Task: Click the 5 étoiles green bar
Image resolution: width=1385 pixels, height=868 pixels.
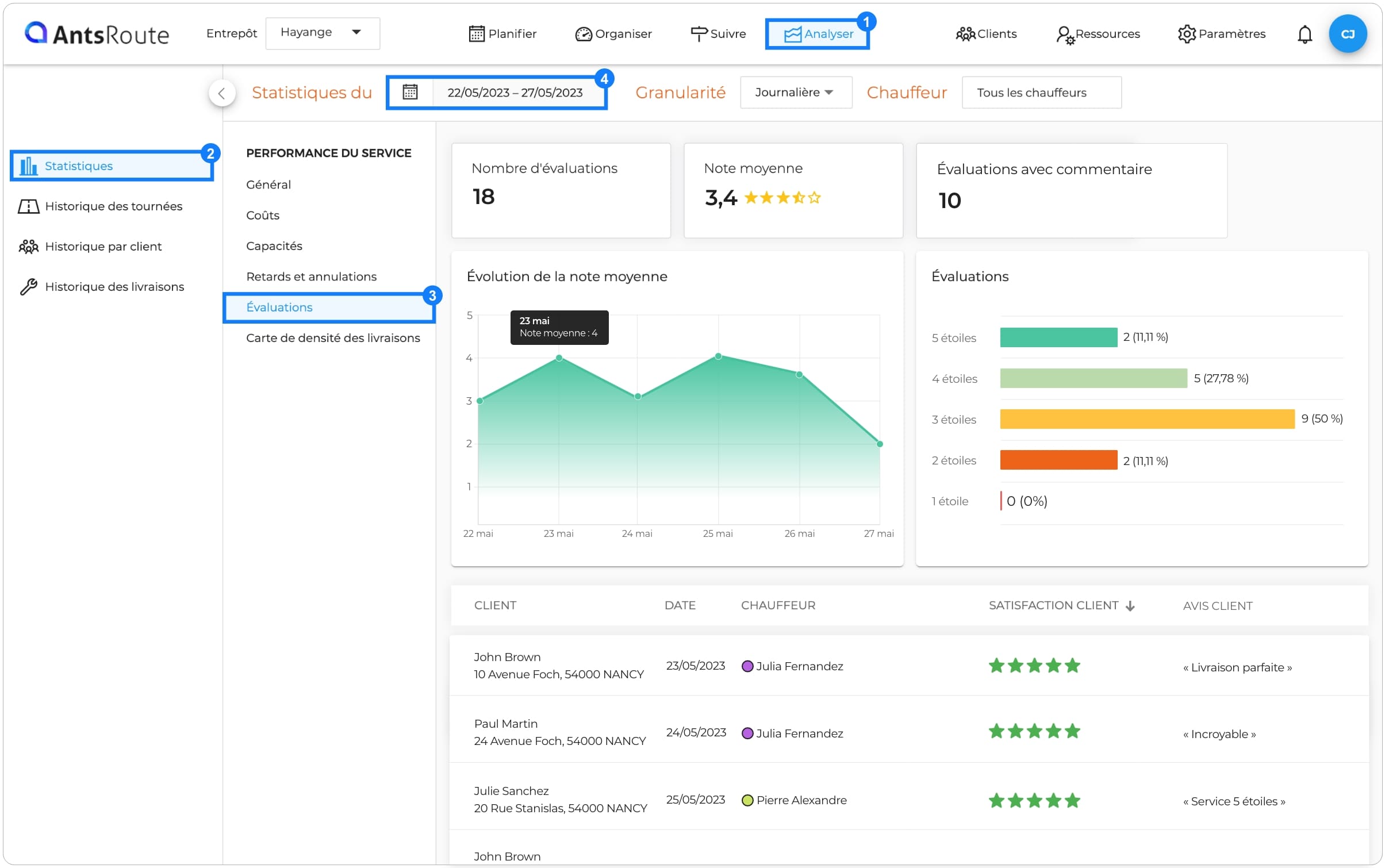Action: tap(1058, 337)
